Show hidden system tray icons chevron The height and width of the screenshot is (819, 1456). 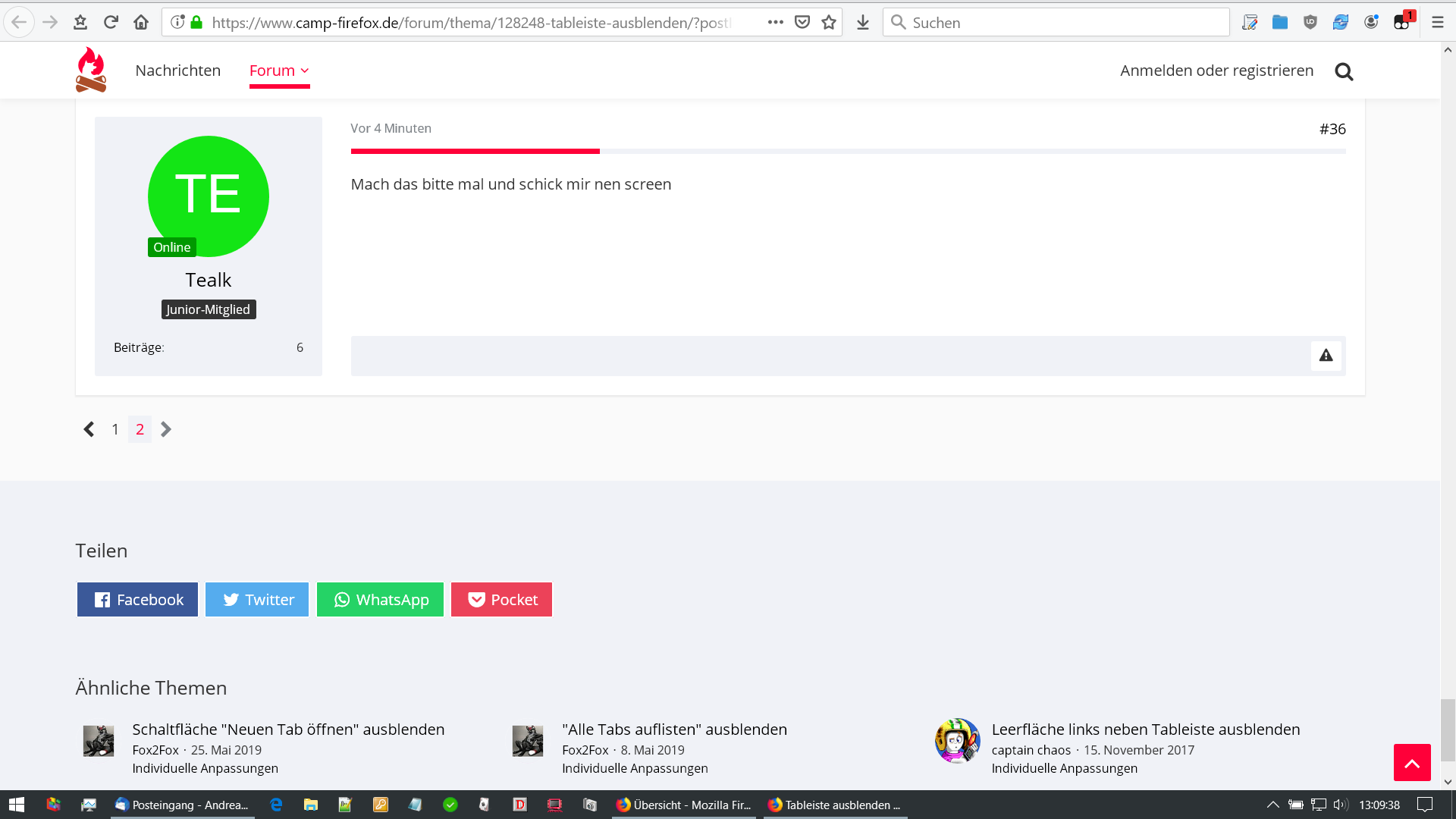click(x=1272, y=805)
